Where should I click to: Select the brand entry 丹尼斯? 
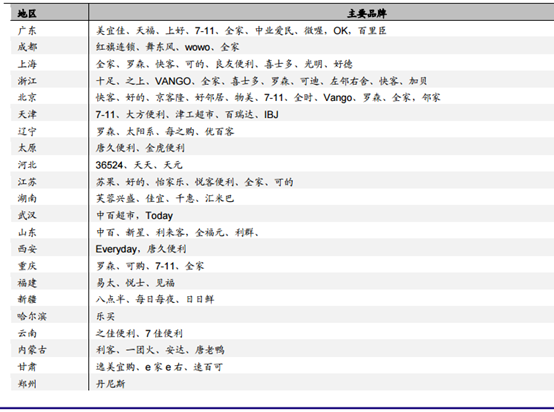click(x=110, y=384)
